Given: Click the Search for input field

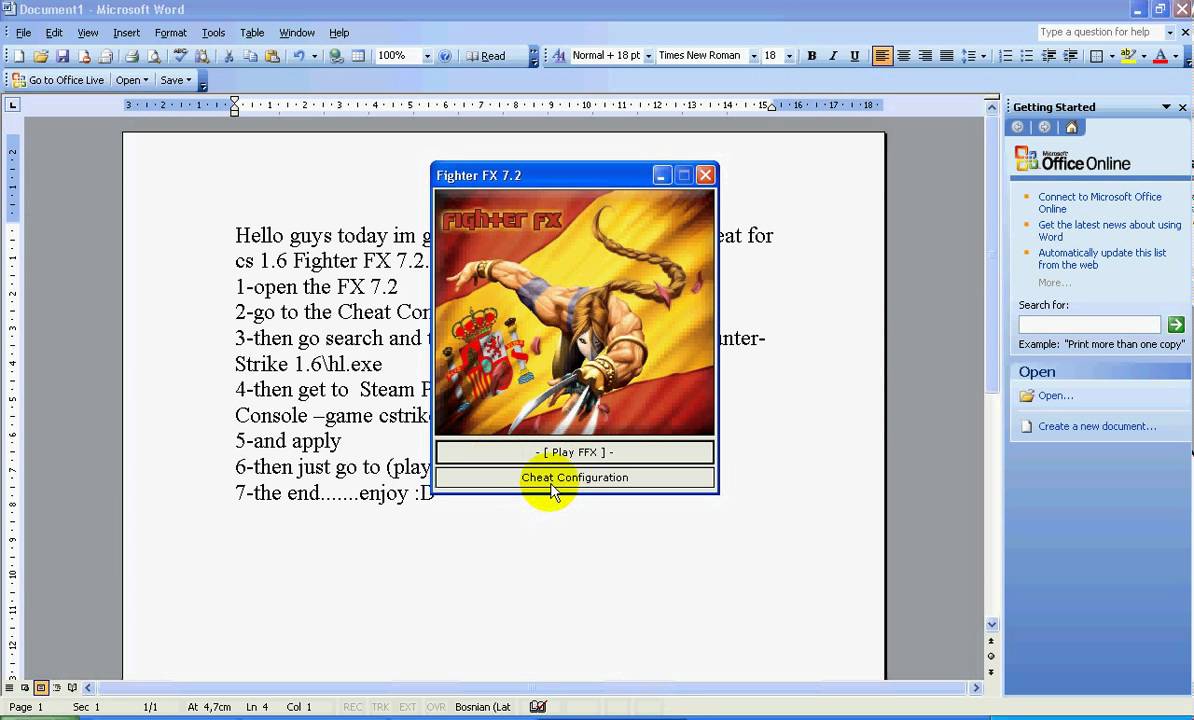Looking at the screenshot, I should click(x=1090, y=324).
